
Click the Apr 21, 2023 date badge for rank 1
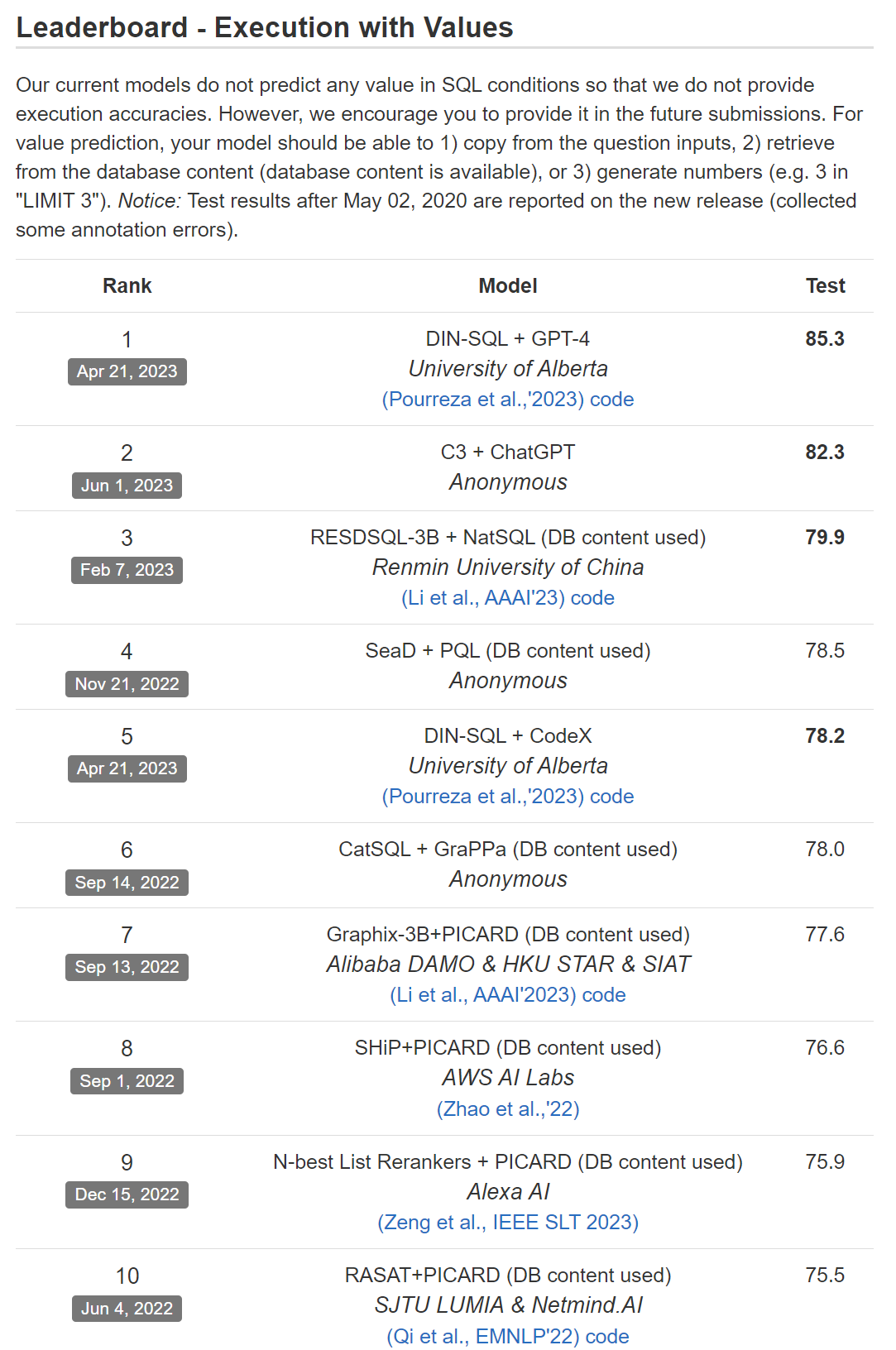pos(127,371)
